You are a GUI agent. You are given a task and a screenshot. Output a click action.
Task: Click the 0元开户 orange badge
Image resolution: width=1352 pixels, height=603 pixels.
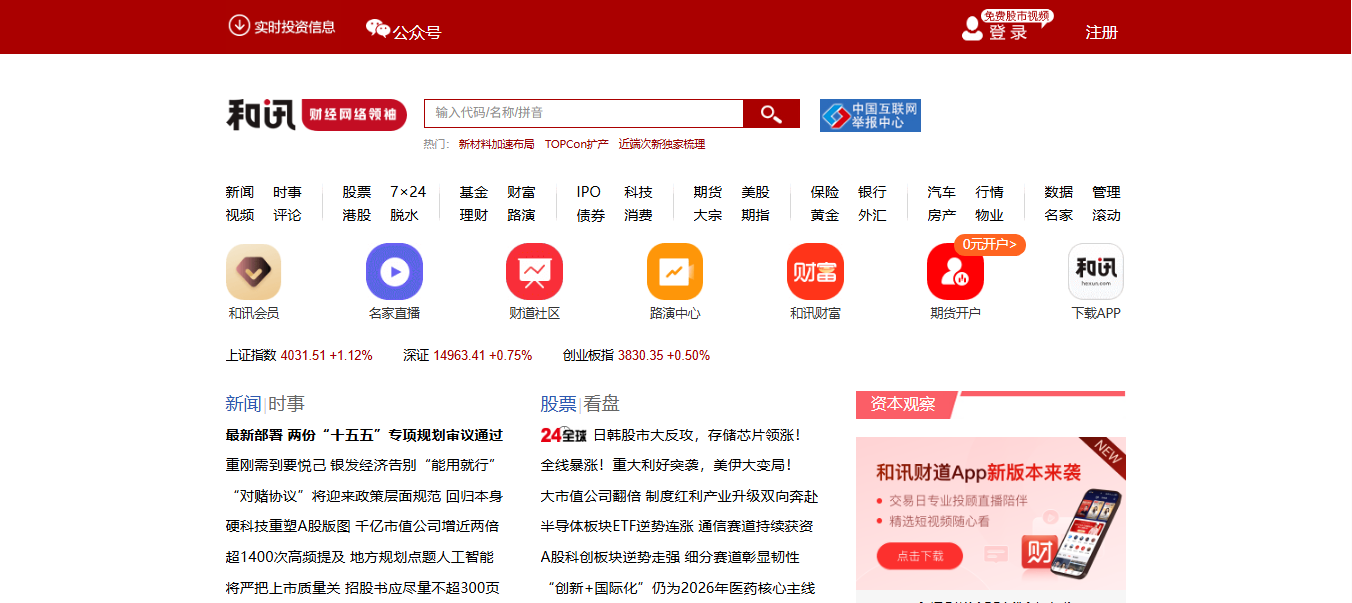(990, 244)
